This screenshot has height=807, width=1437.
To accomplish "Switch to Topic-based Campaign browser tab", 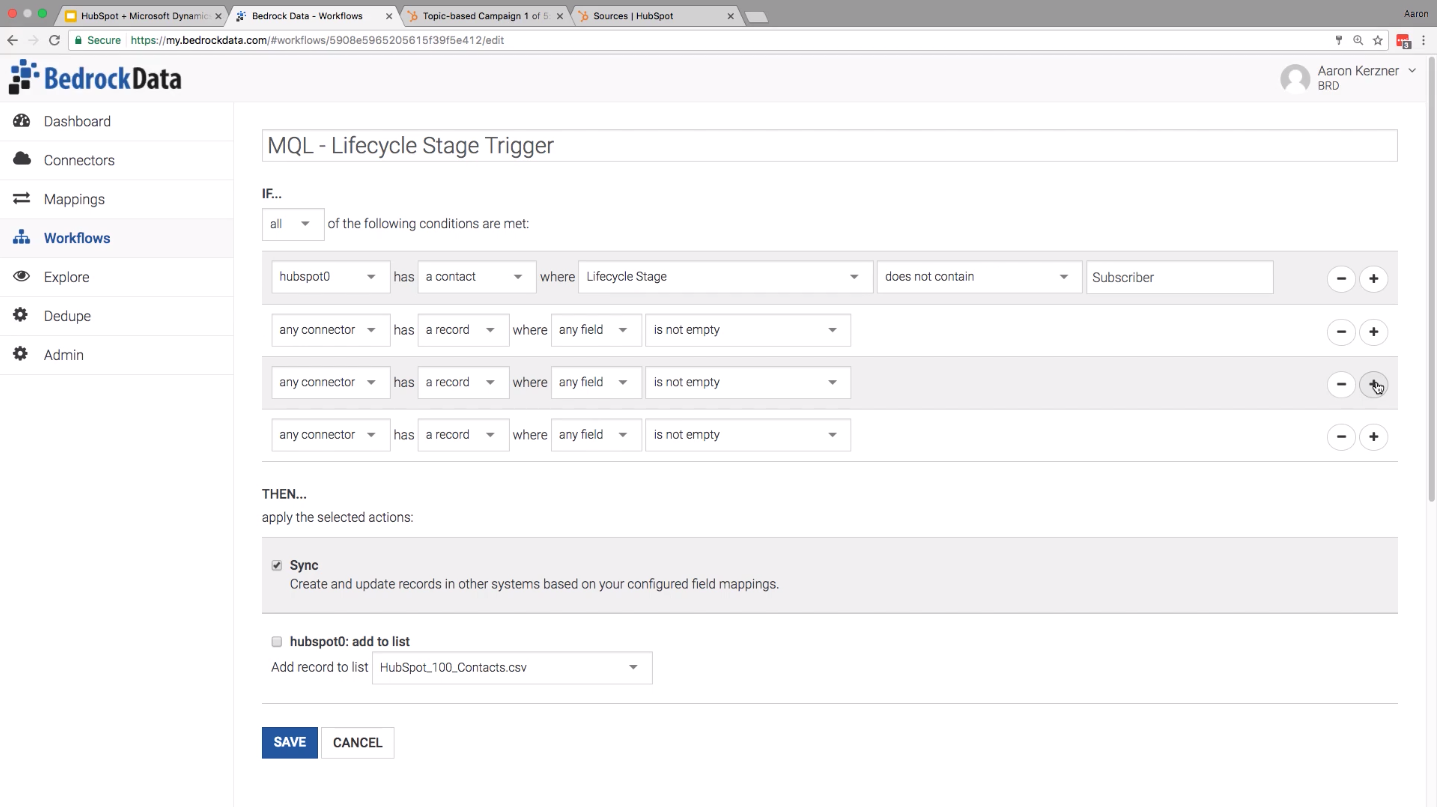I will [x=486, y=16].
